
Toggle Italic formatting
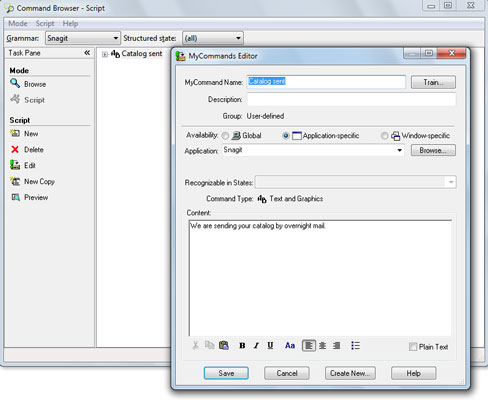[256, 346]
